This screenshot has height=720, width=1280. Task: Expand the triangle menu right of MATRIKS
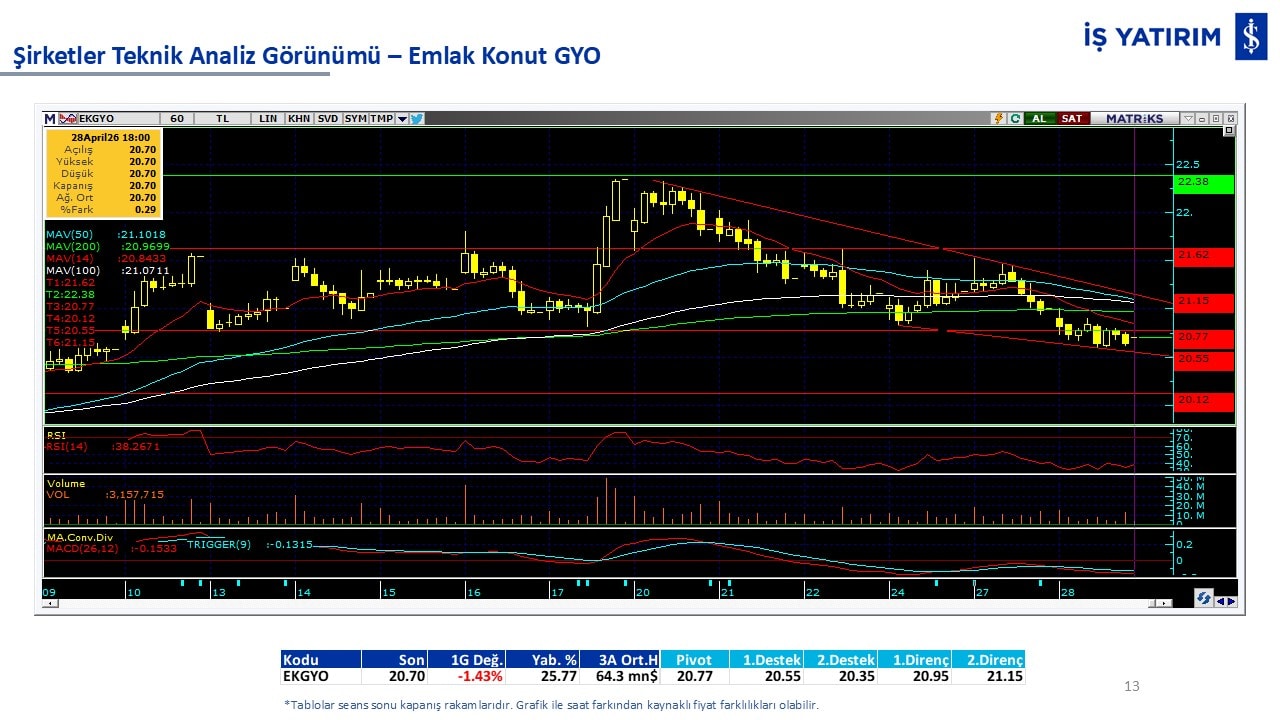point(1188,118)
